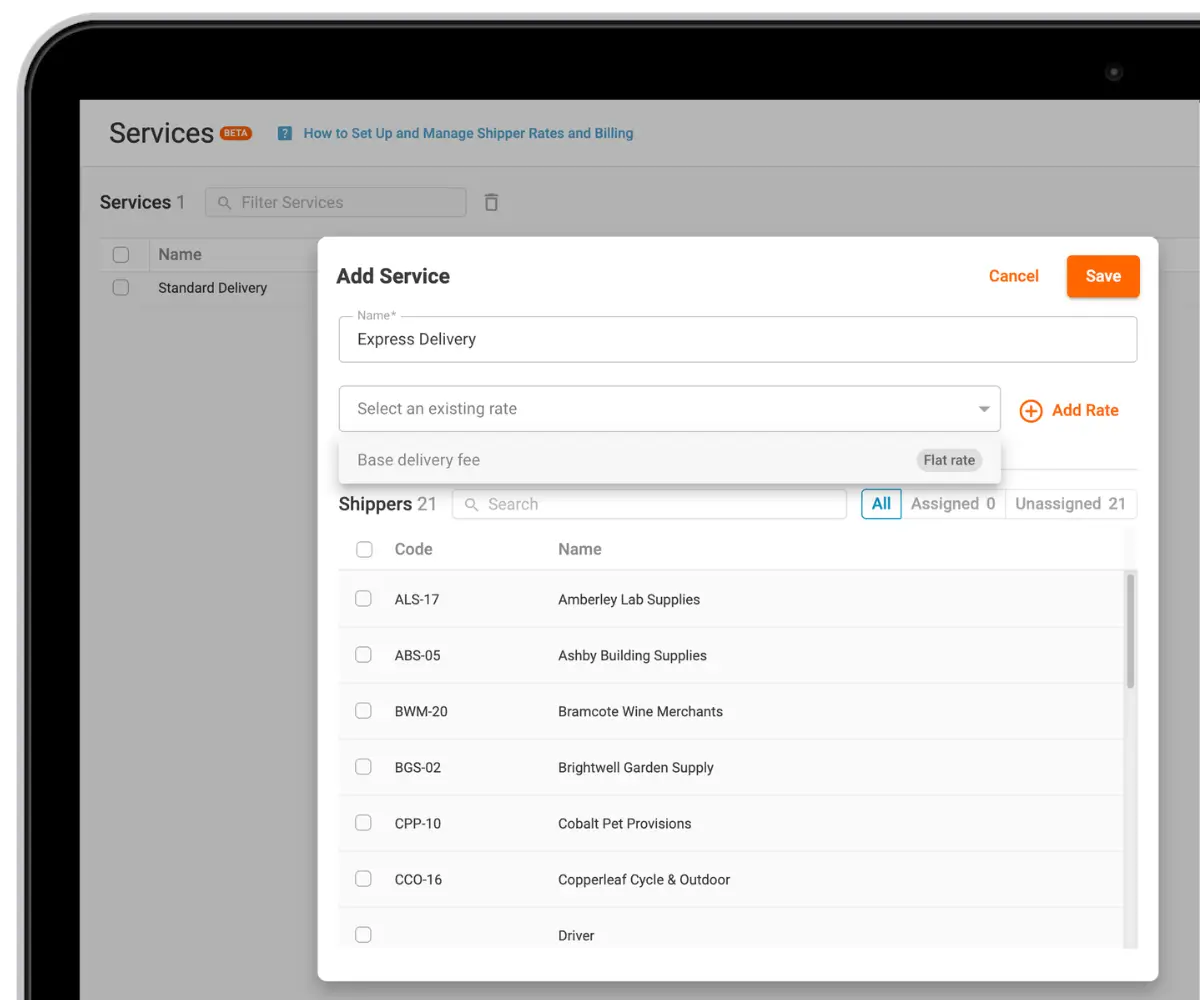Click Cancel in the Add Service dialog
Screen dimensions: 1200x1000
[1014, 276]
